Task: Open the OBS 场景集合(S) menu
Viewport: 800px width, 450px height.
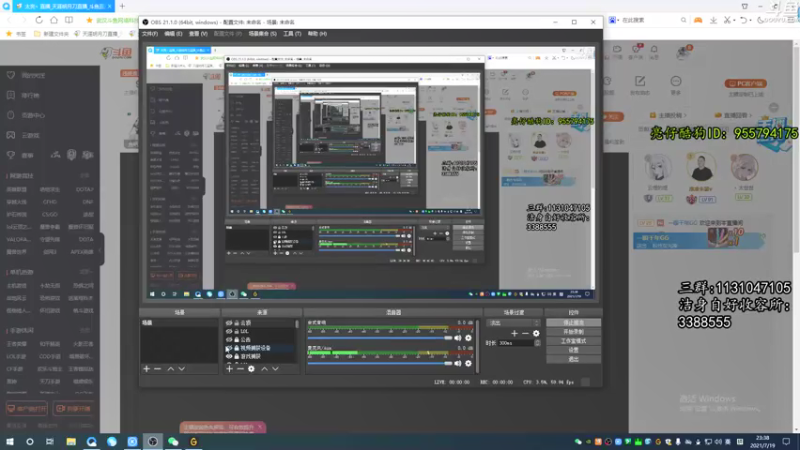Action: 262,34
